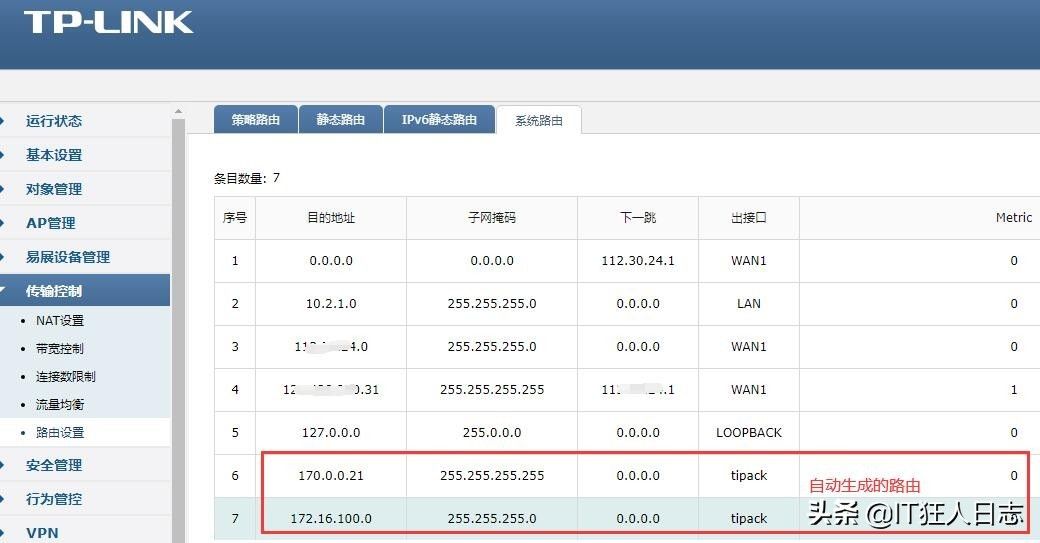Click the sidebar scroll-up arrow

pos(178,112)
